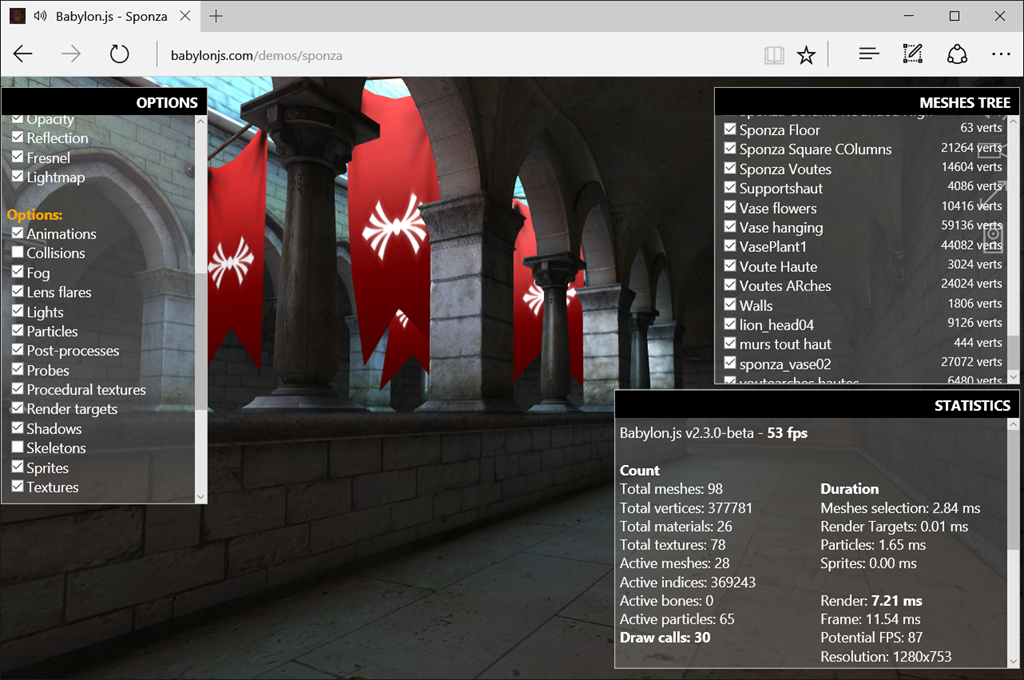Uncheck the Supportshaut mesh
Image resolution: width=1024 pixels, height=680 pixels.
click(x=730, y=187)
